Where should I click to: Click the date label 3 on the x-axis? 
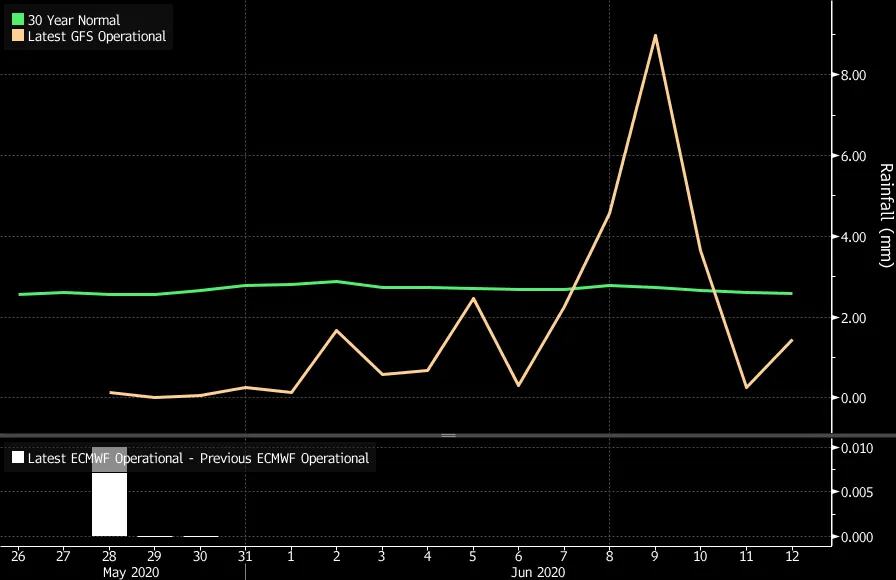[382, 556]
